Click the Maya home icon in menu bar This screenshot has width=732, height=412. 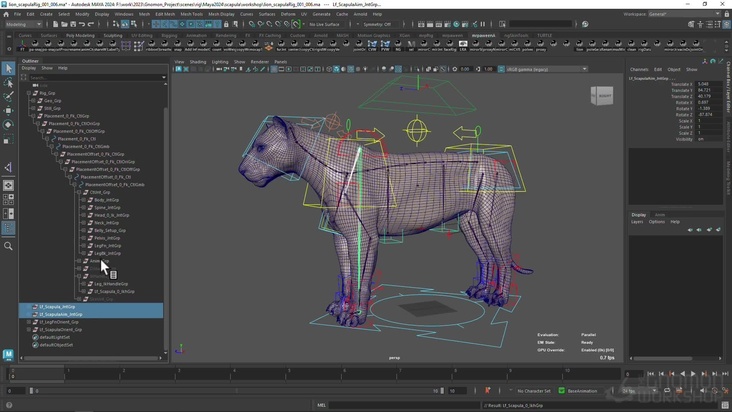point(8,14)
